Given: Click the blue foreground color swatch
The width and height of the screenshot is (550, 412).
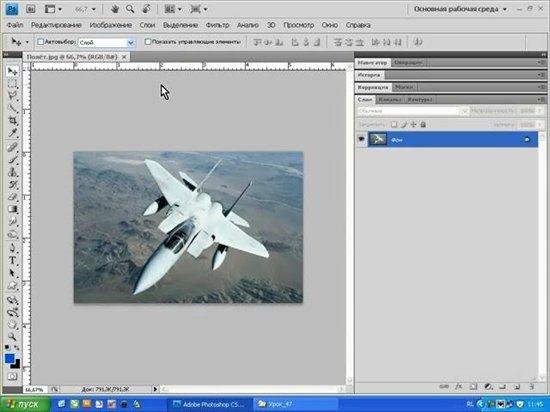Looking at the screenshot, I should [9, 358].
